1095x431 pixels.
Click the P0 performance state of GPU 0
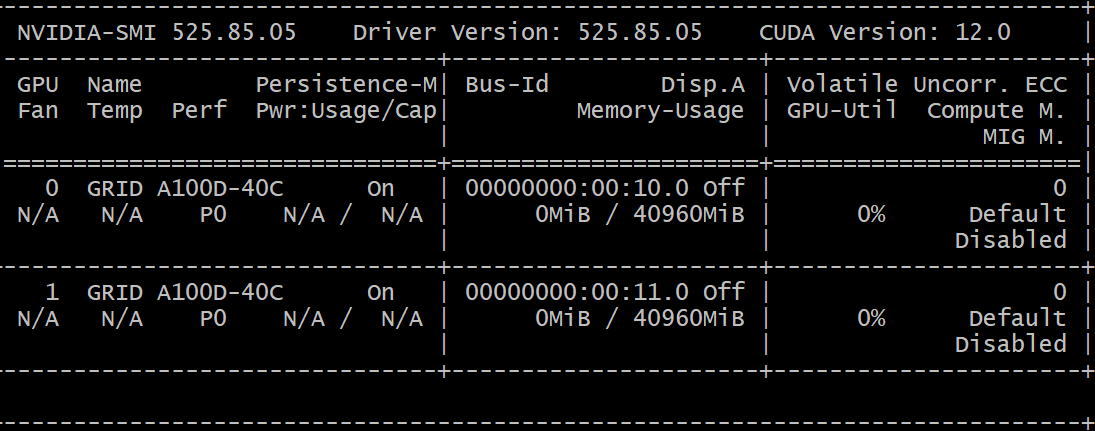click(212, 214)
